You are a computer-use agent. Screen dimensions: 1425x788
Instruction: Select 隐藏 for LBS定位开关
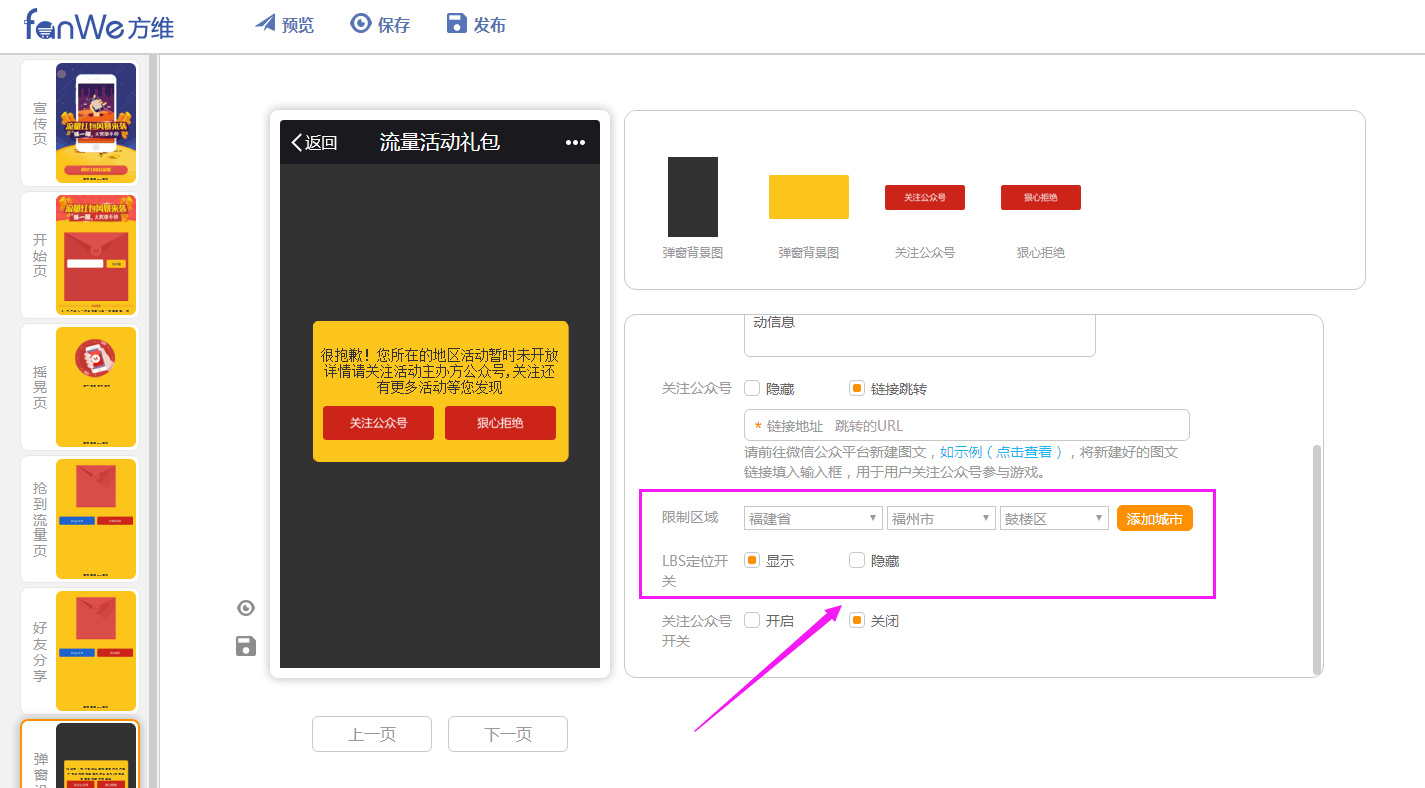pyautogui.click(x=857, y=561)
